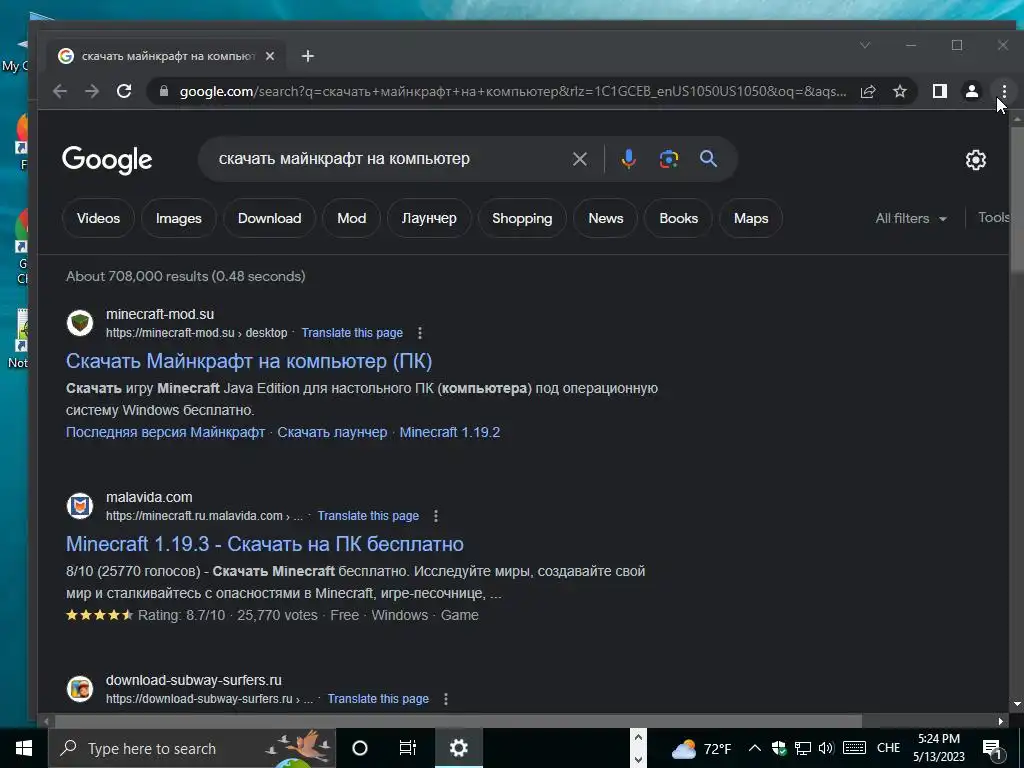Viewport: 1024px width, 768px height.
Task: Select the Лаунчер filter chip
Action: tap(429, 219)
